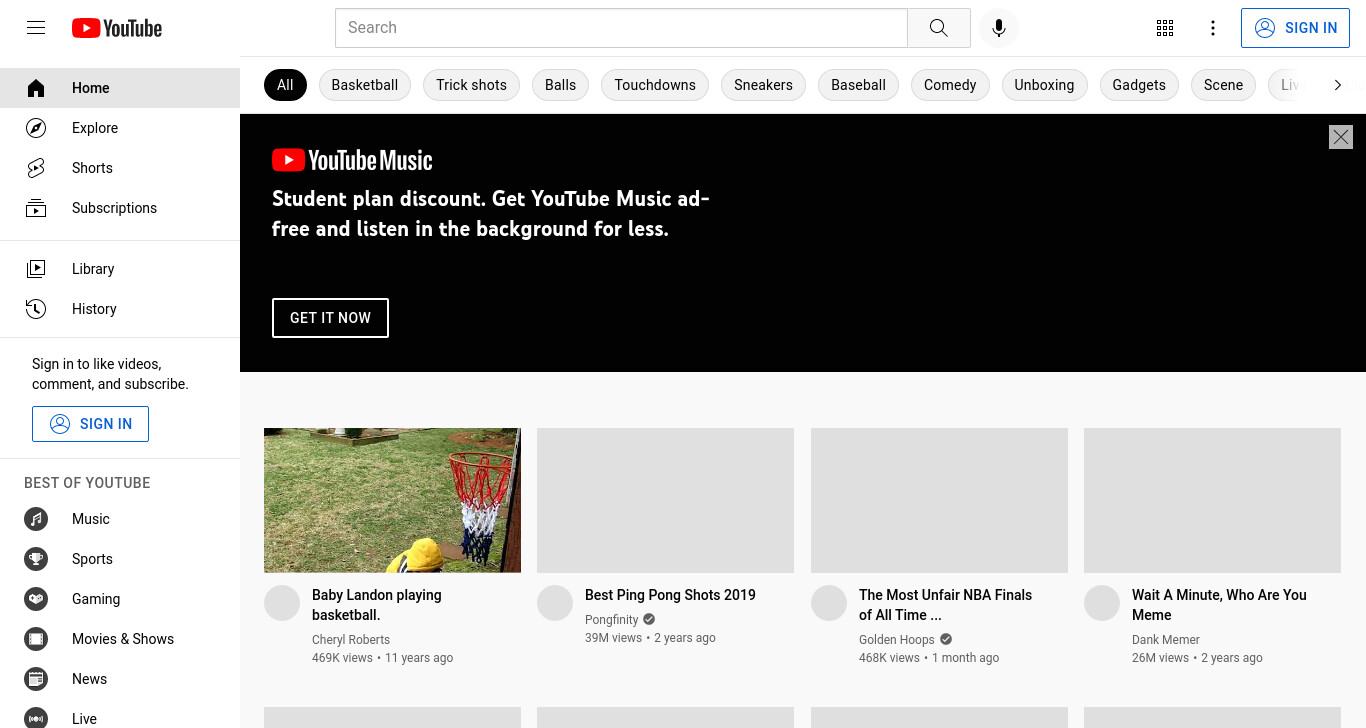Click the Home sidebar icon
The width and height of the screenshot is (1366, 728).
click(36, 88)
